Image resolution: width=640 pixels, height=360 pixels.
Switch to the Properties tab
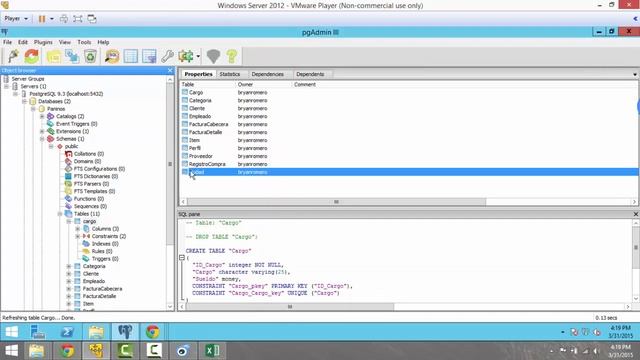198,74
